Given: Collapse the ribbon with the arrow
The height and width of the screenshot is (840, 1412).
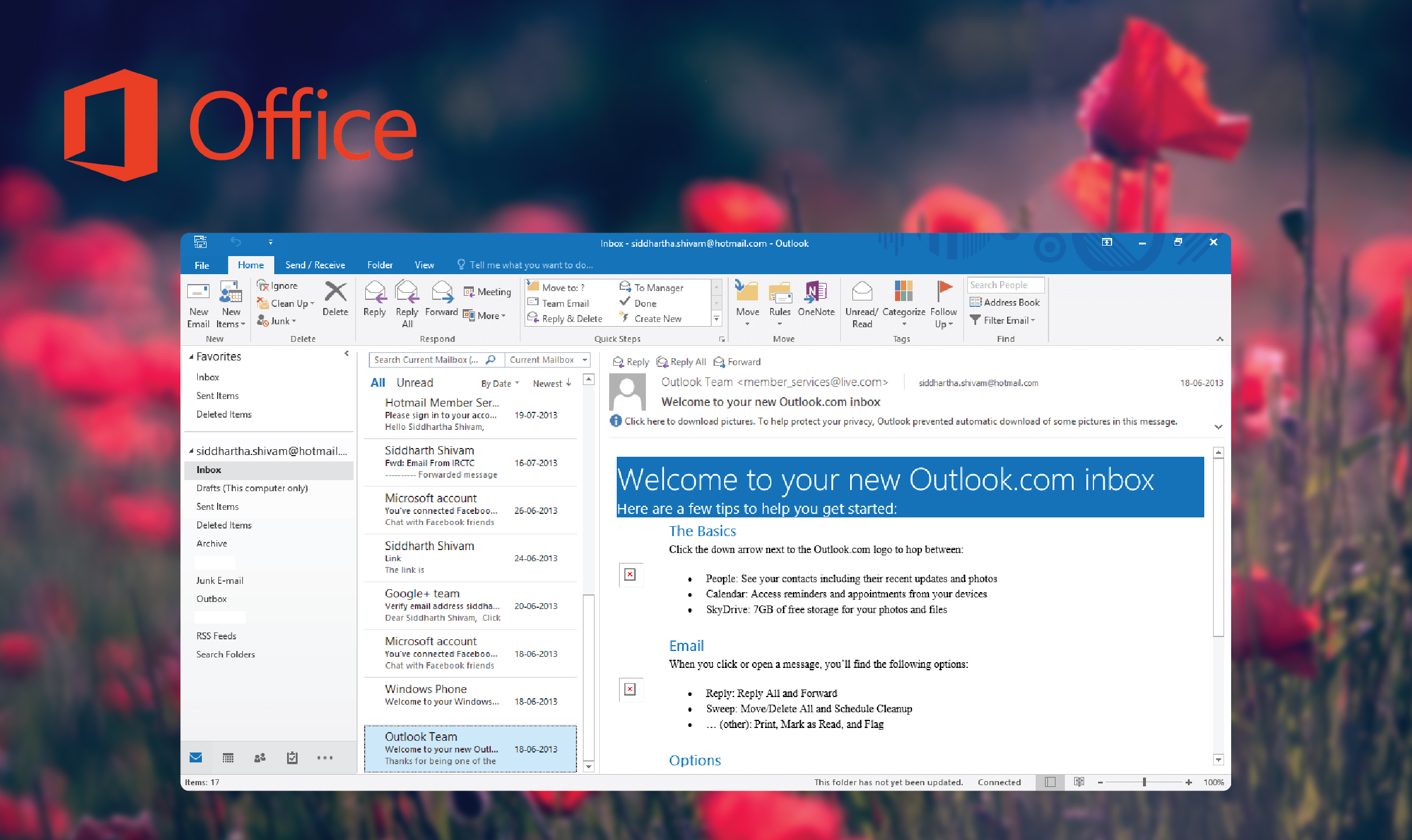Looking at the screenshot, I should 1220,339.
